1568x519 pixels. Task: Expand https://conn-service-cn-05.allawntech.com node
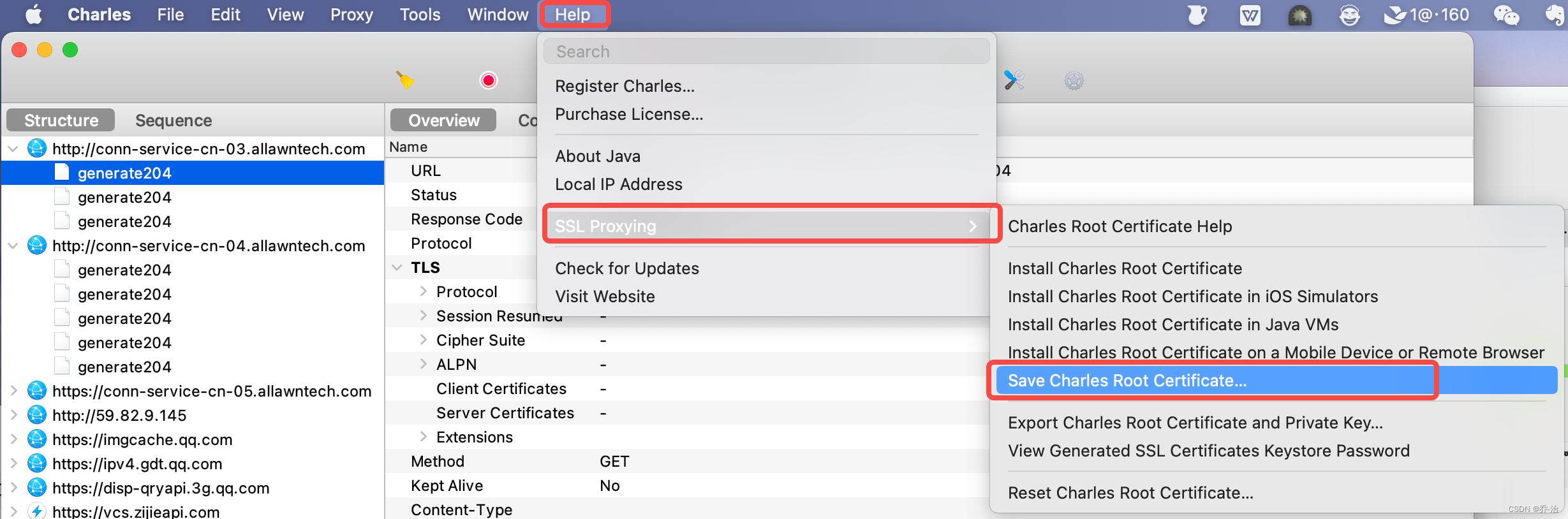(x=13, y=391)
